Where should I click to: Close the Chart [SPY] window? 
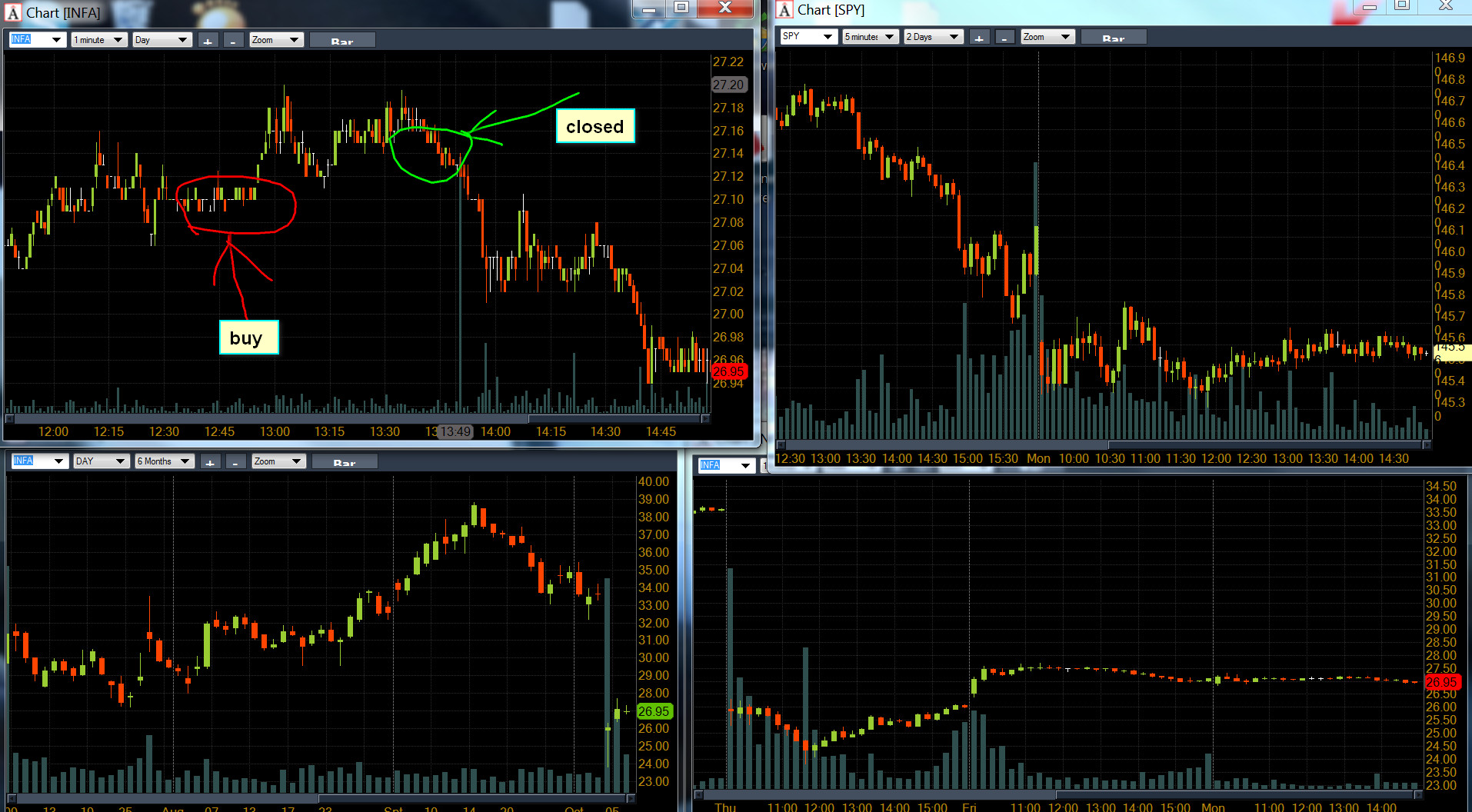(x=1445, y=6)
